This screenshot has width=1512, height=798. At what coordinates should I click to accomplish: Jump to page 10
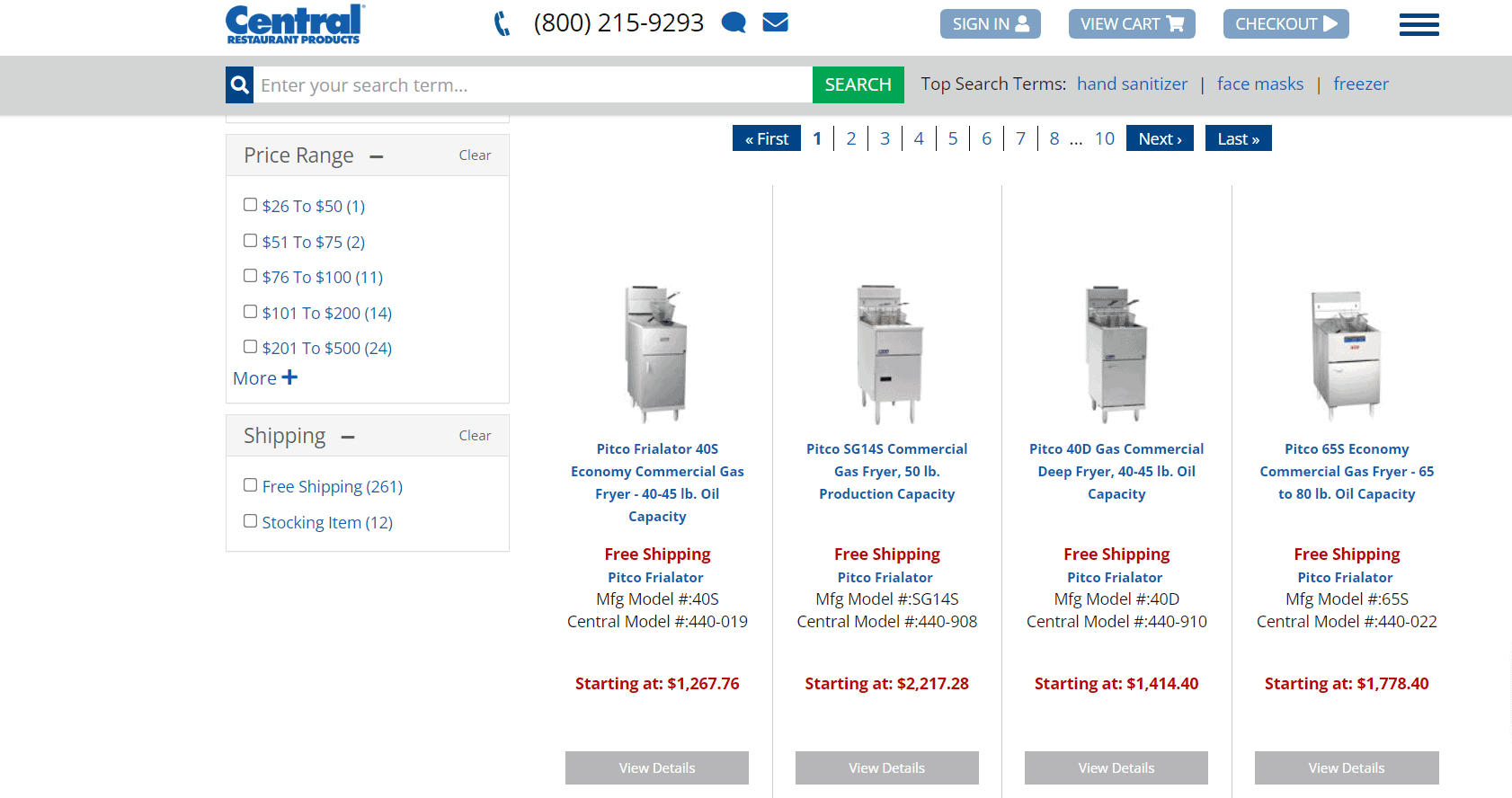(x=1105, y=138)
